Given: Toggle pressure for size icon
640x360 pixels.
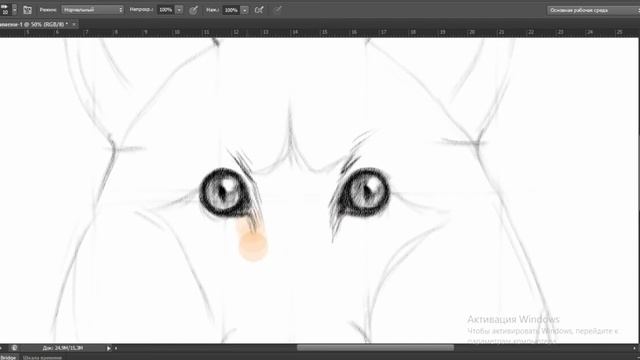Looking at the screenshot, I should pos(278,10).
